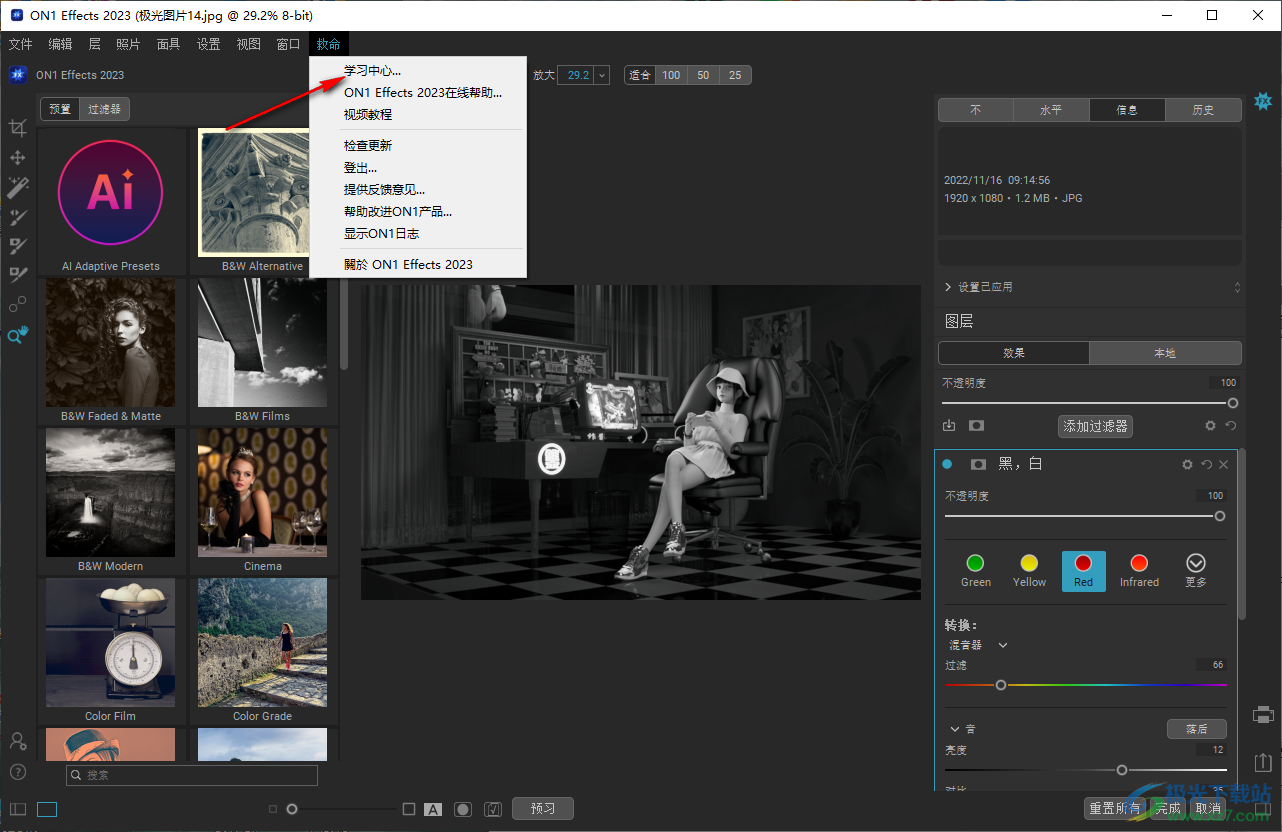
Task: Choose the Infrared filter preset
Action: tap(1139, 571)
